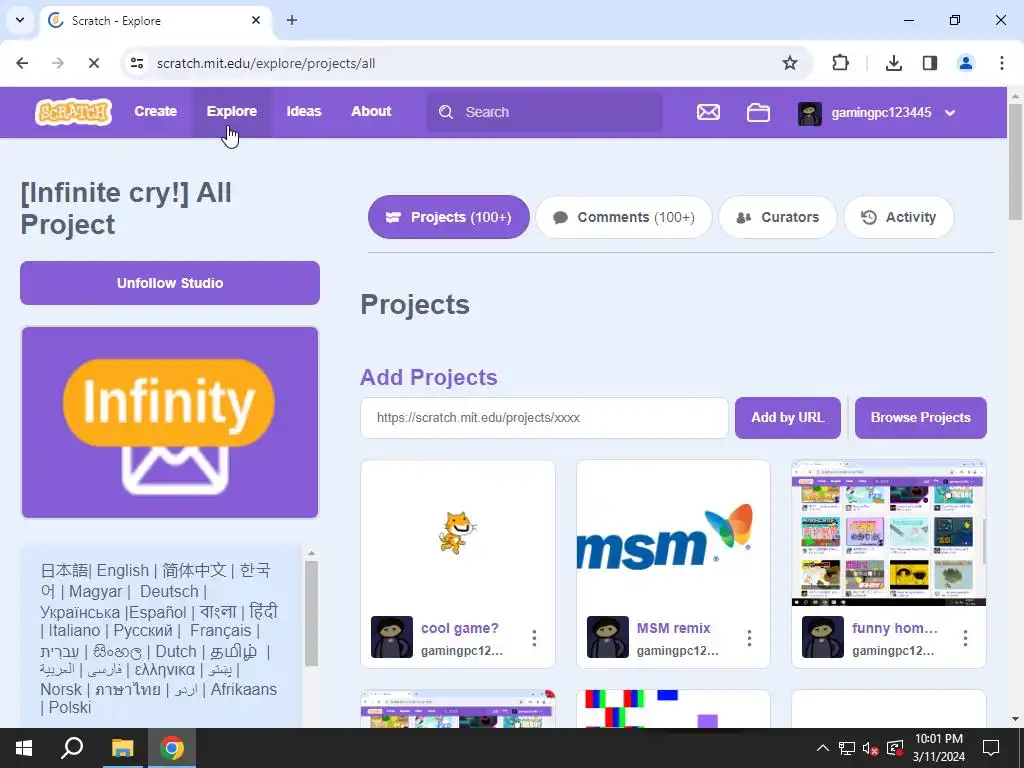The width and height of the screenshot is (1024, 768).
Task: Switch to the Activity tab
Action: [899, 217]
